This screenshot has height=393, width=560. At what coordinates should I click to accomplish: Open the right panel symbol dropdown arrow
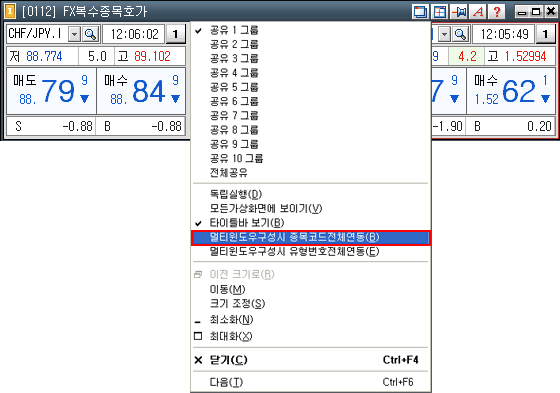445,34
